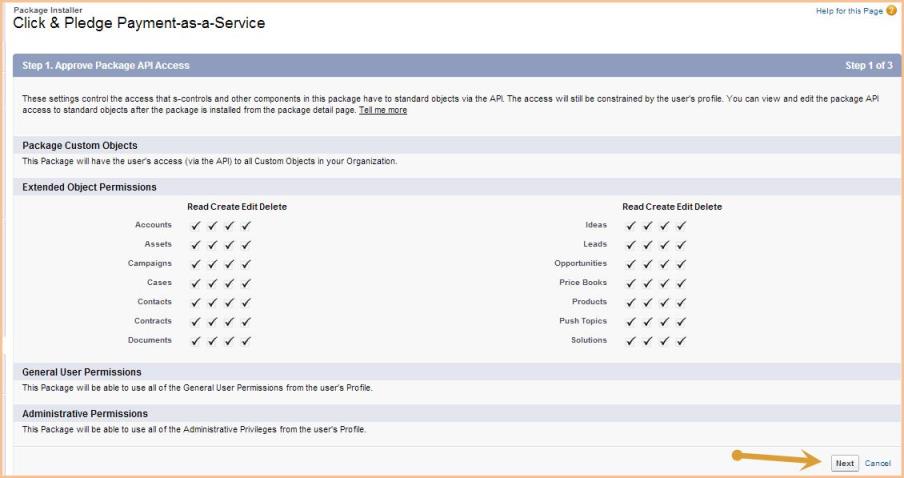Click the Contracts Create checkmark

(213, 322)
